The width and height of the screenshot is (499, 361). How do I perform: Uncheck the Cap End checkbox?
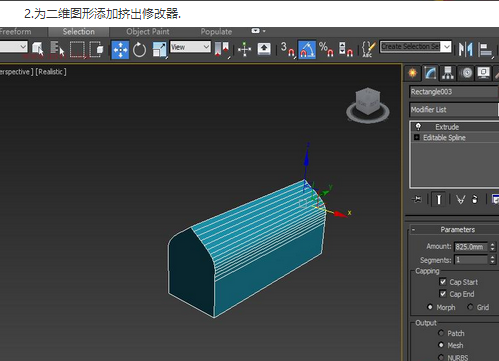(x=443, y=294)
